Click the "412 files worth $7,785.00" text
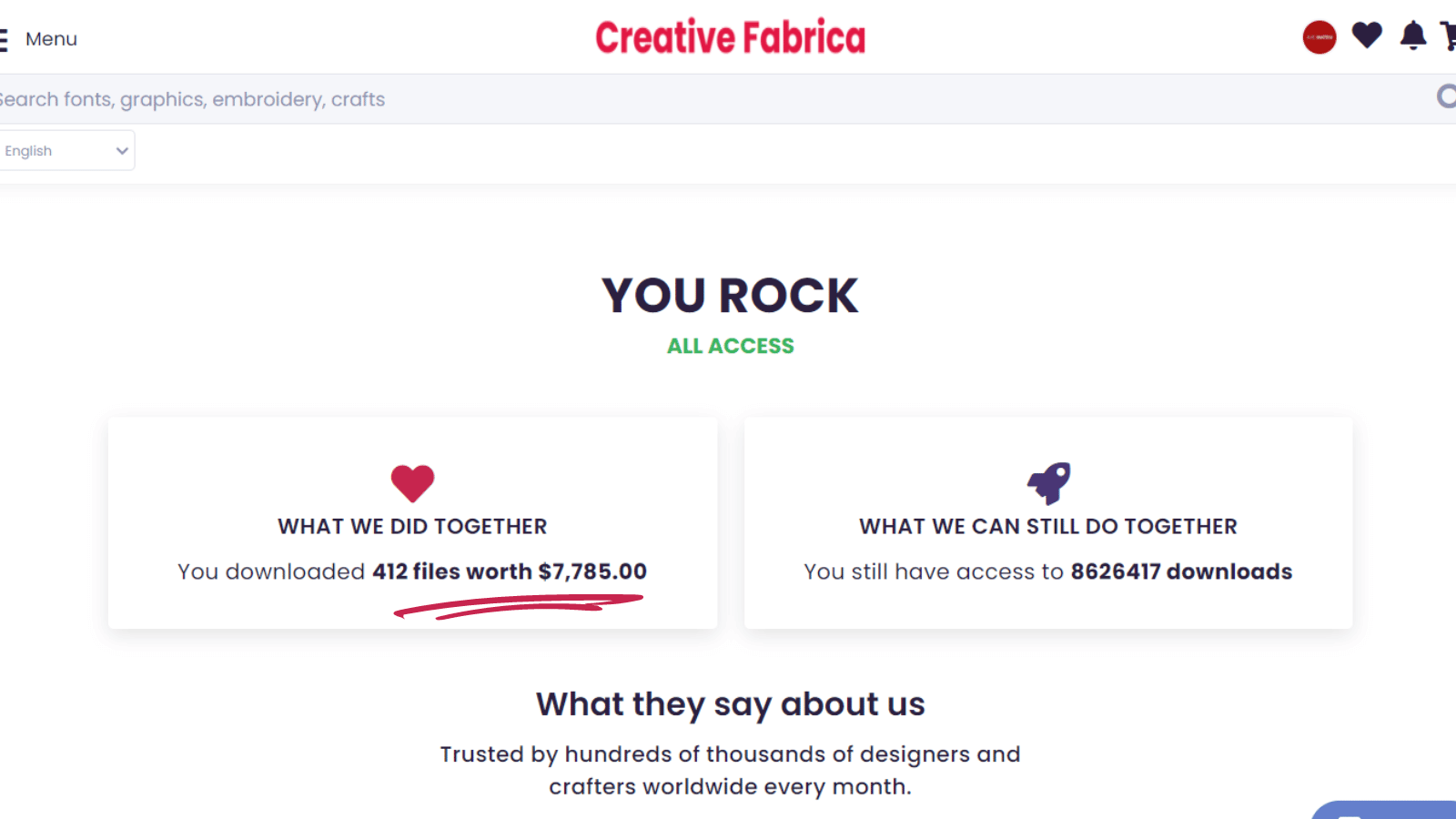This screenshot has width=1456, height=819. point(510,571)
